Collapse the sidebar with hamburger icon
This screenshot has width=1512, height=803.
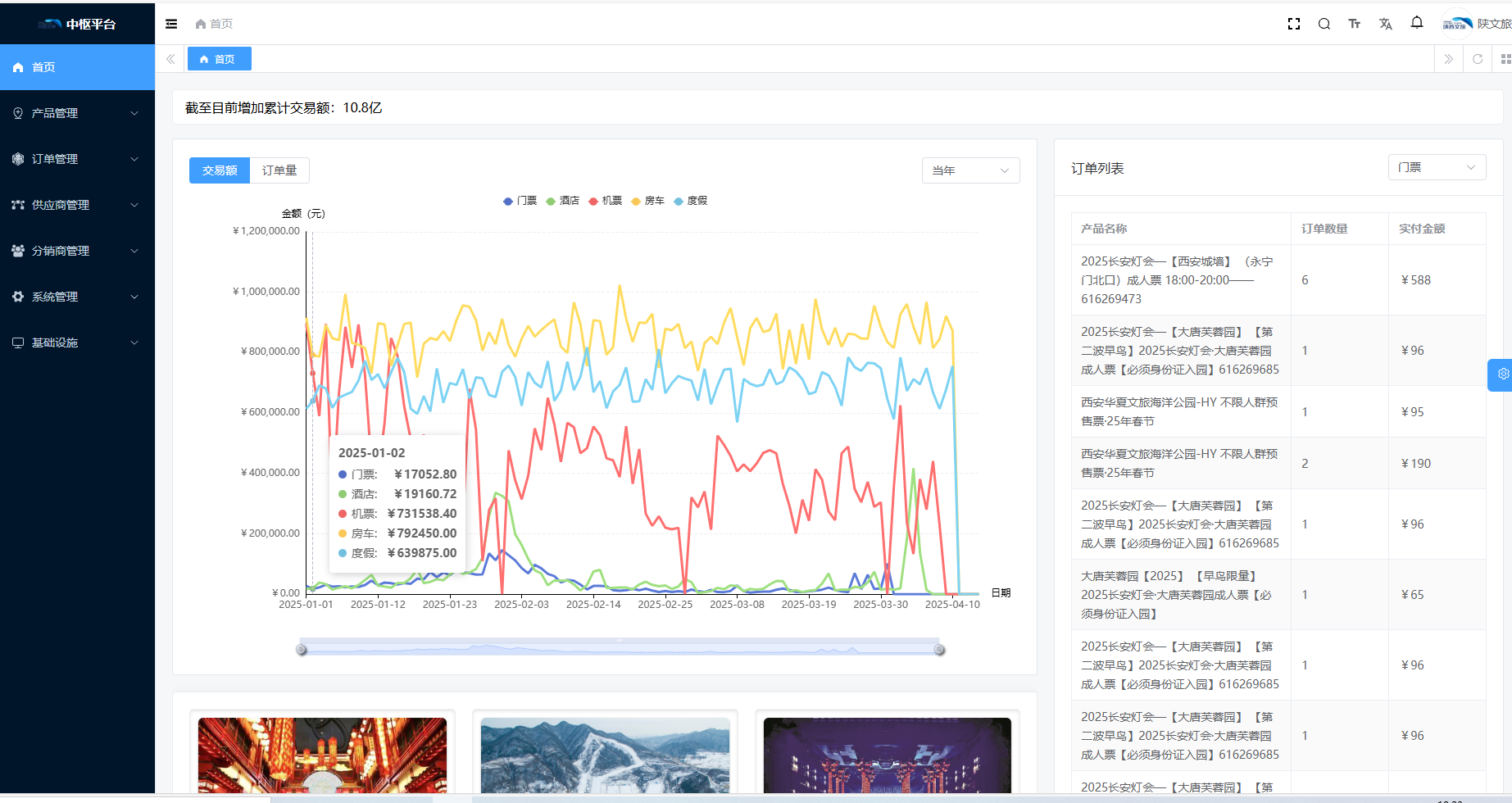[171, 24]
